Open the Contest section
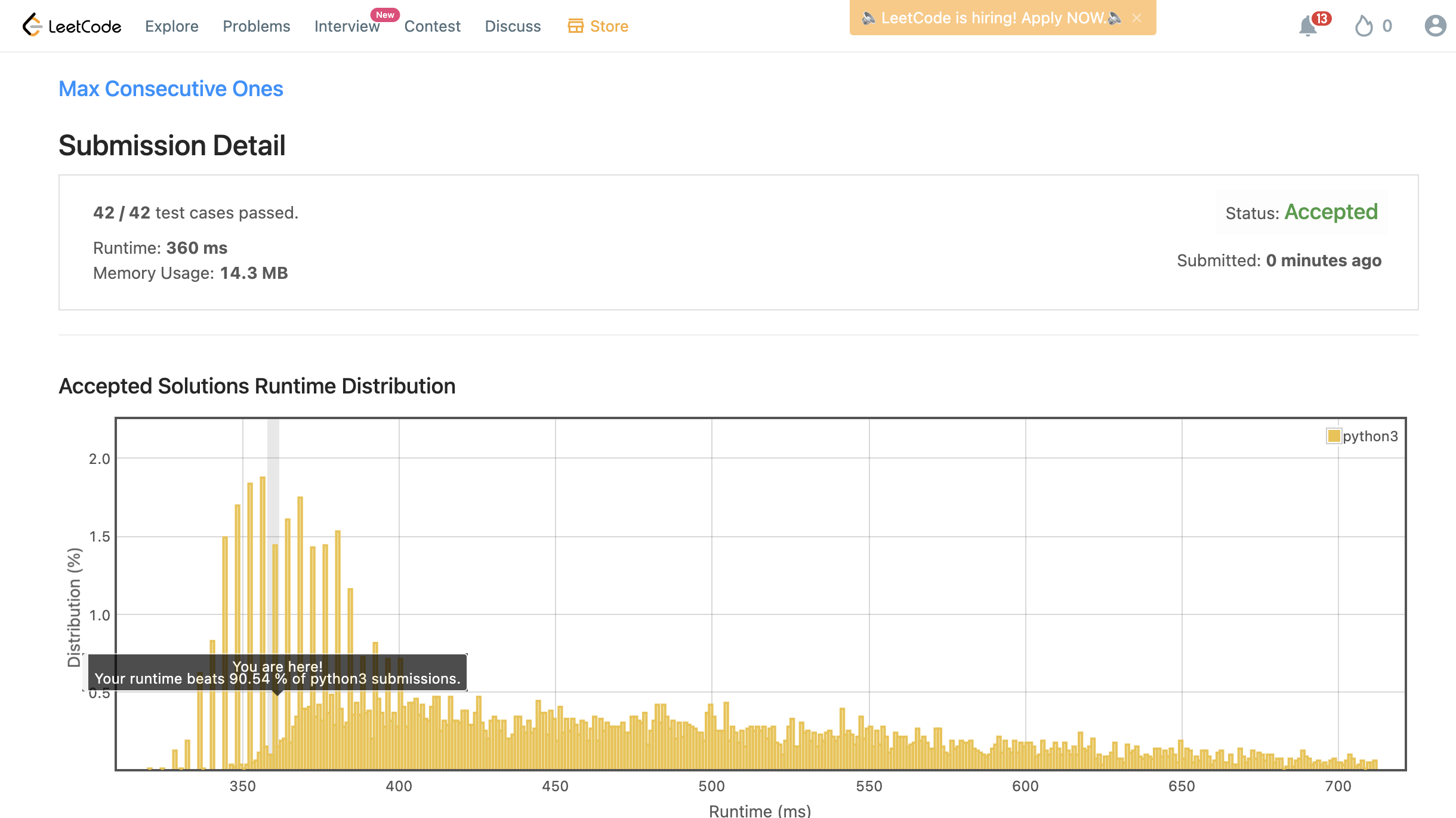Viewport: 1456px width, 818px height. coord(432,26)
